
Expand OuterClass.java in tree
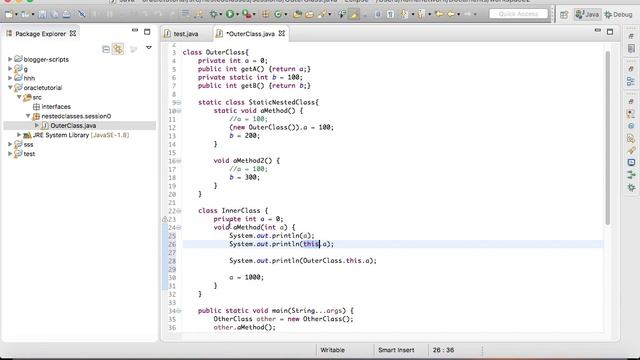pos(37,125)
